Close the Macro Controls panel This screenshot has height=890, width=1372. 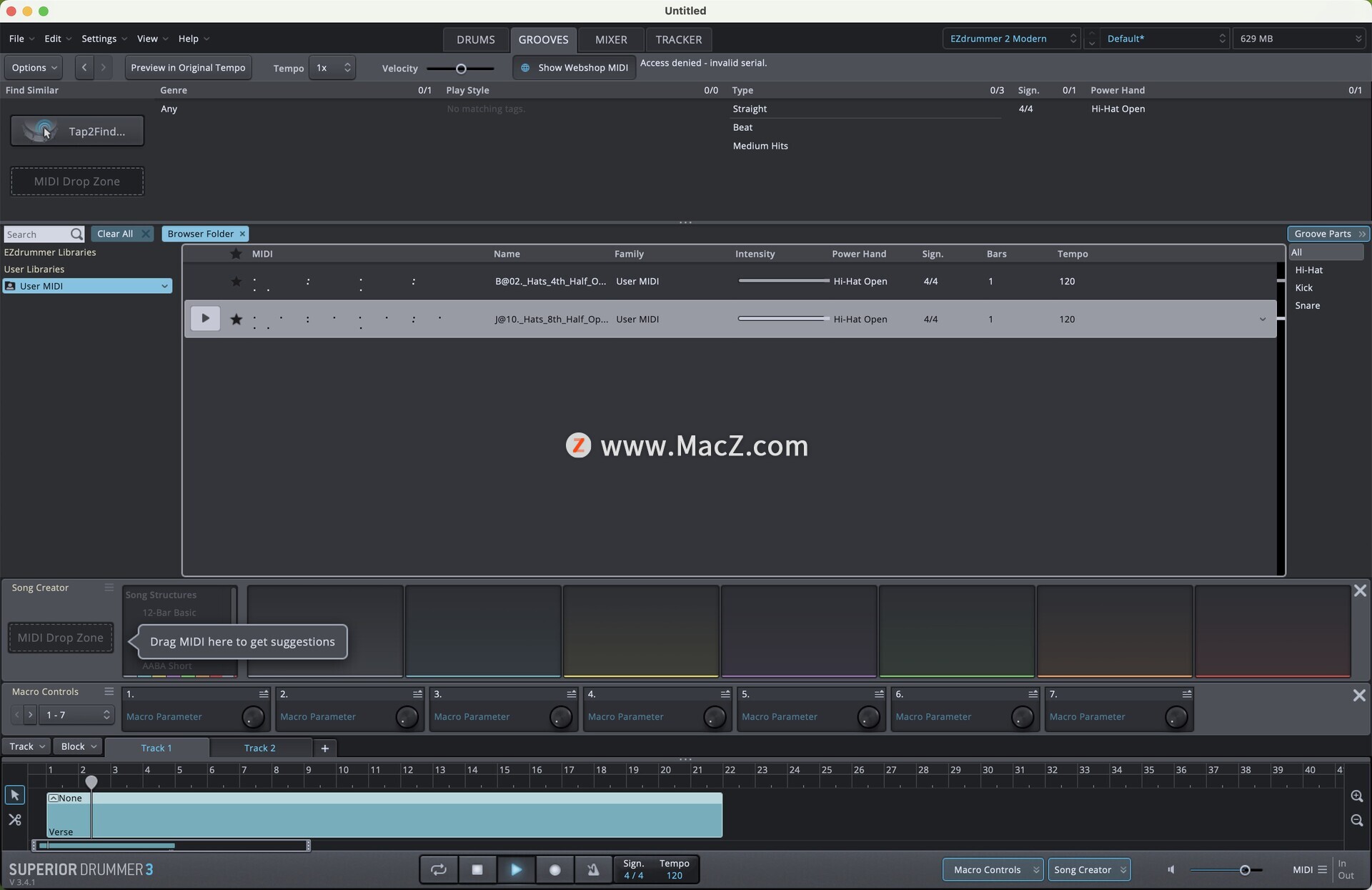1359,695
